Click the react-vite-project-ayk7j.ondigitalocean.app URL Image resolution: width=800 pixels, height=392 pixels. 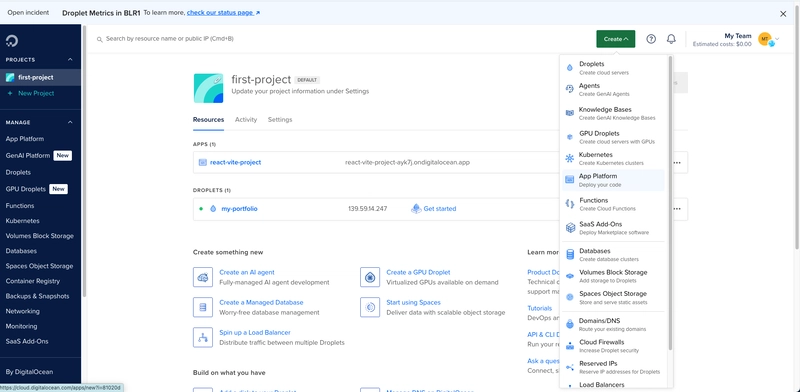(407, 162)
